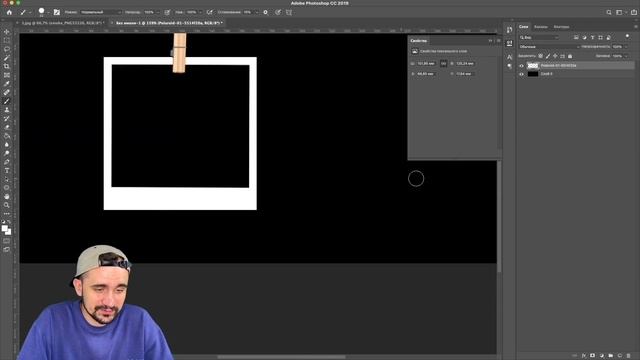Select the Rectangular Marquee tool

point(7,40)
